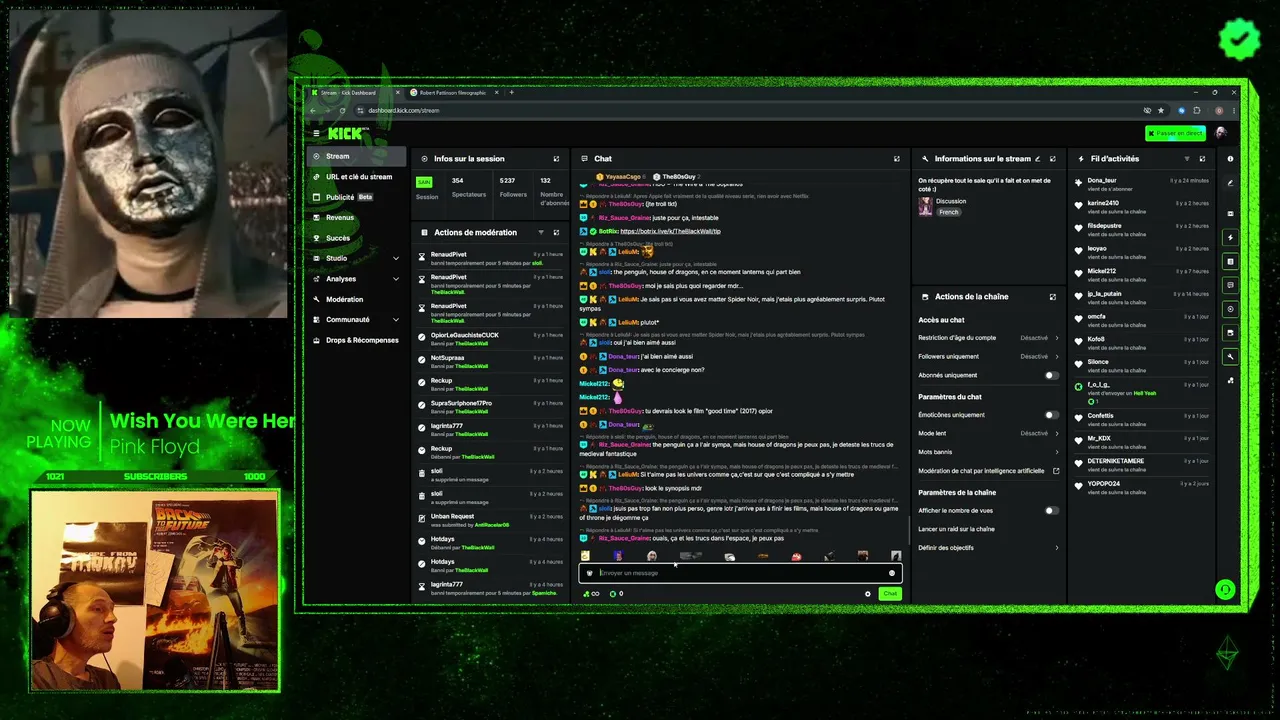Viewport: 1280px width, 720px height.
Task: Click the browser address bar URL
Action: click(403, 111)
